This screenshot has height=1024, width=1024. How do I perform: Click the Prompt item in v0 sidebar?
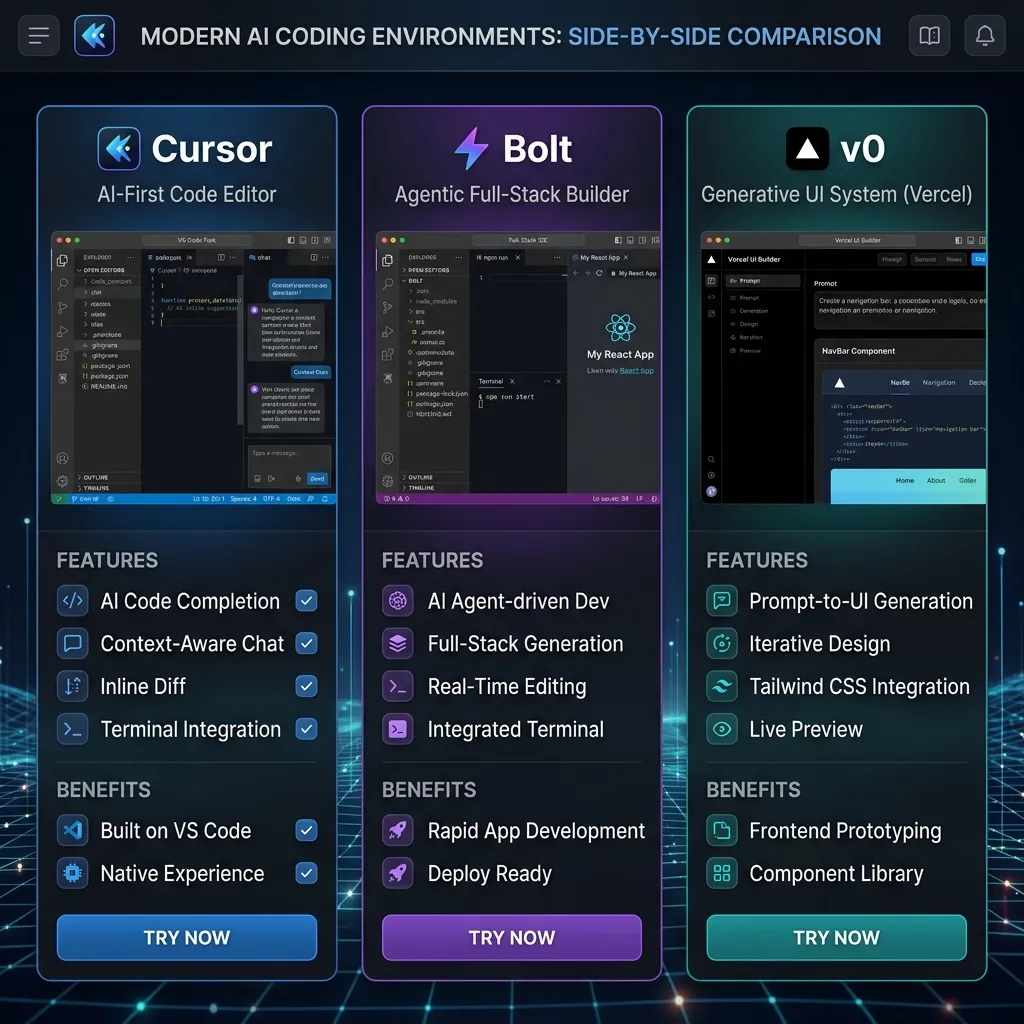click(x=763, y=281)
